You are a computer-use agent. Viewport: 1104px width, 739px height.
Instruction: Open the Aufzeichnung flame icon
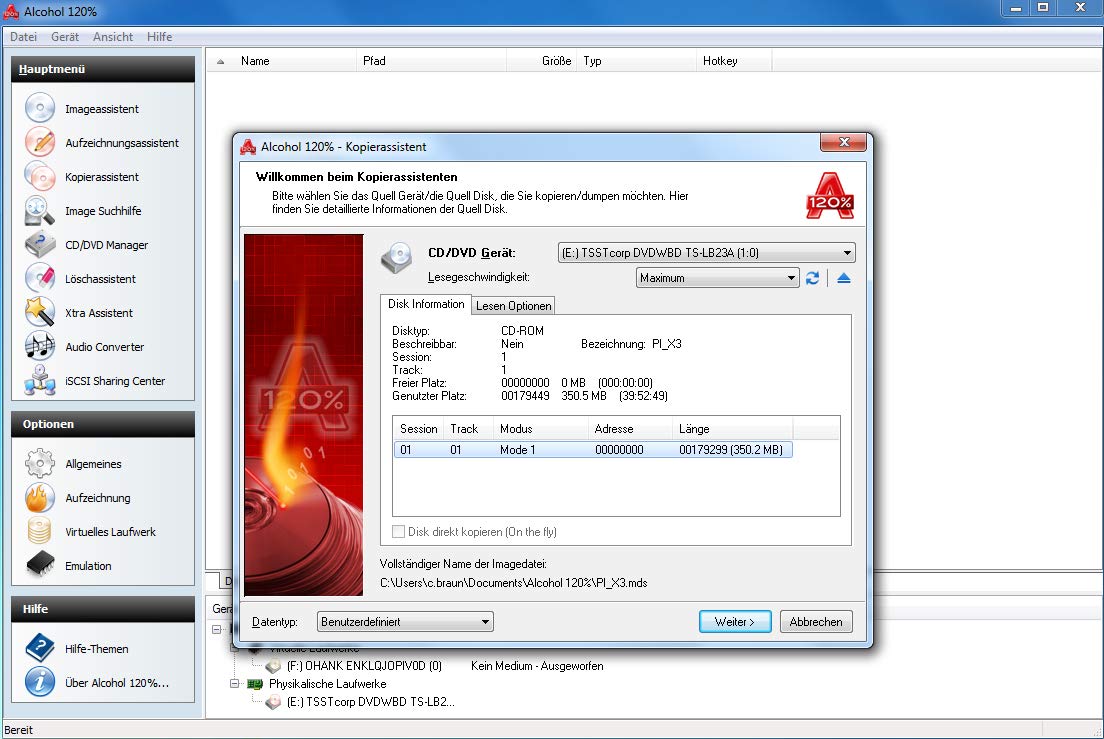point(39,498)
